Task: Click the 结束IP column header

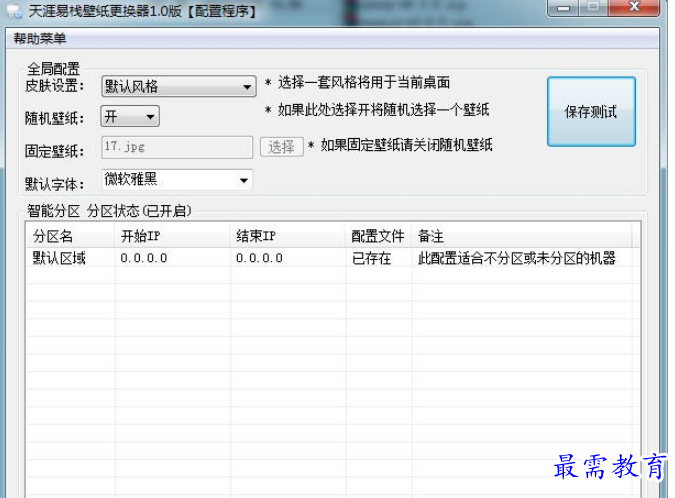Action: pyautogui.click(x=288, y=236)
